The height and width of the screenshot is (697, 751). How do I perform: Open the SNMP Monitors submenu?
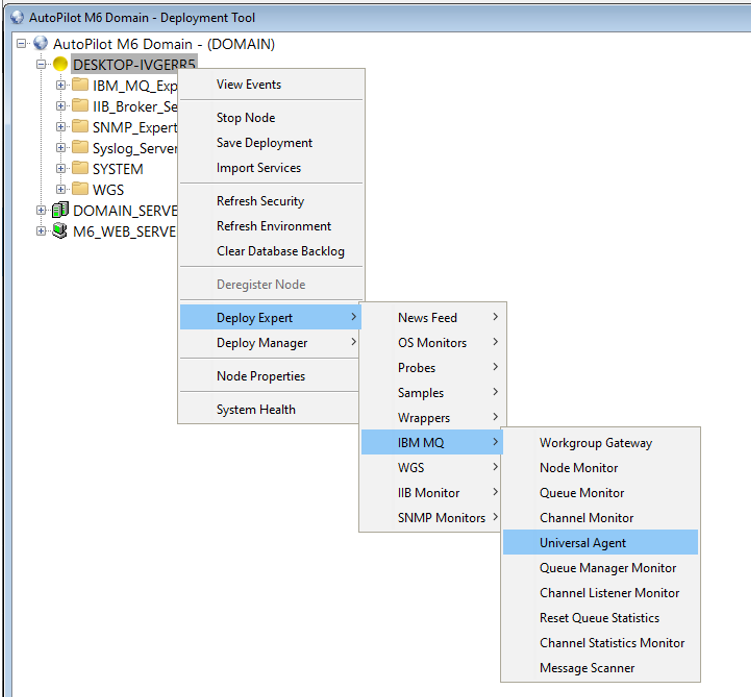pos(432,517)
